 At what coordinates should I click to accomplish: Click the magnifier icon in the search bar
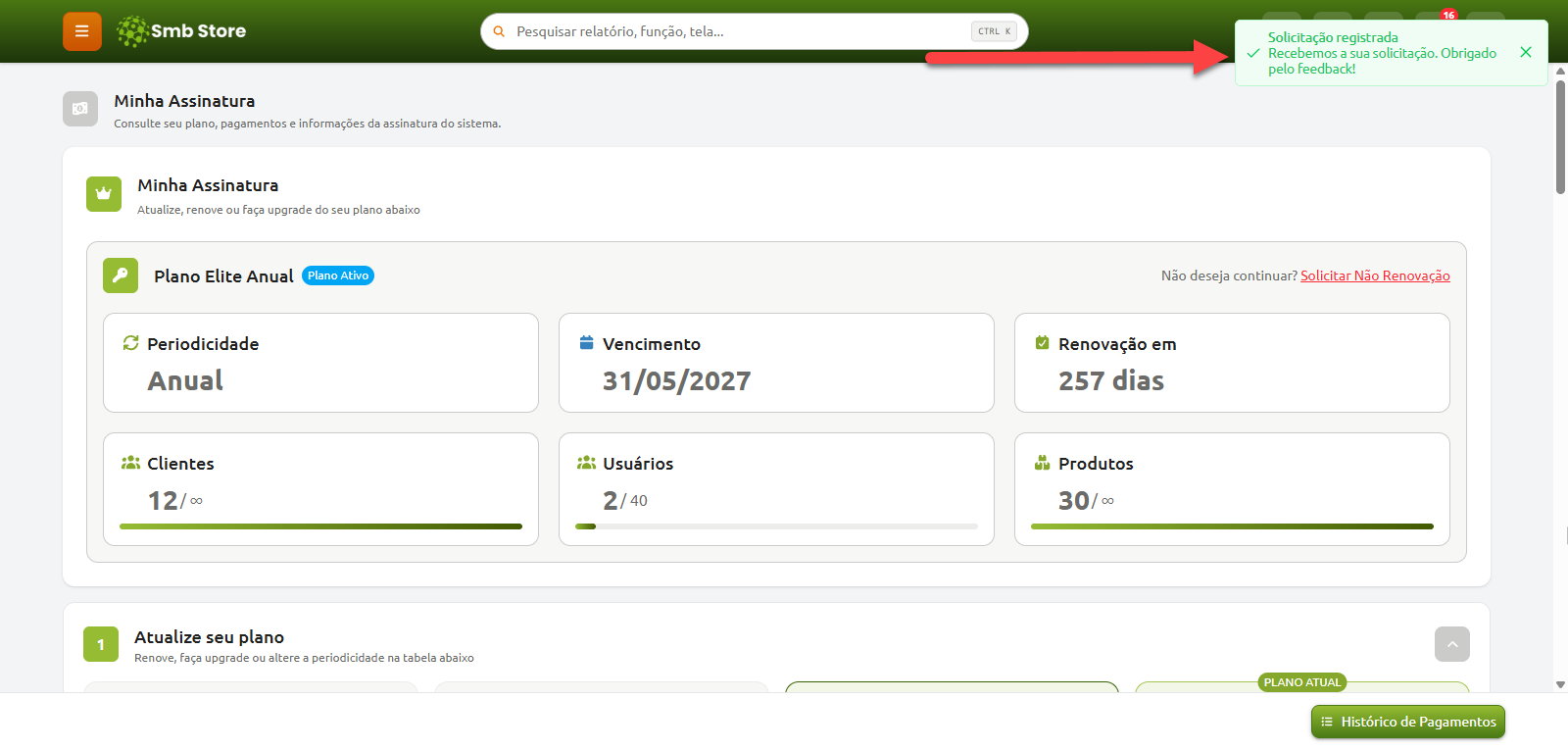[x=499, y=31]
